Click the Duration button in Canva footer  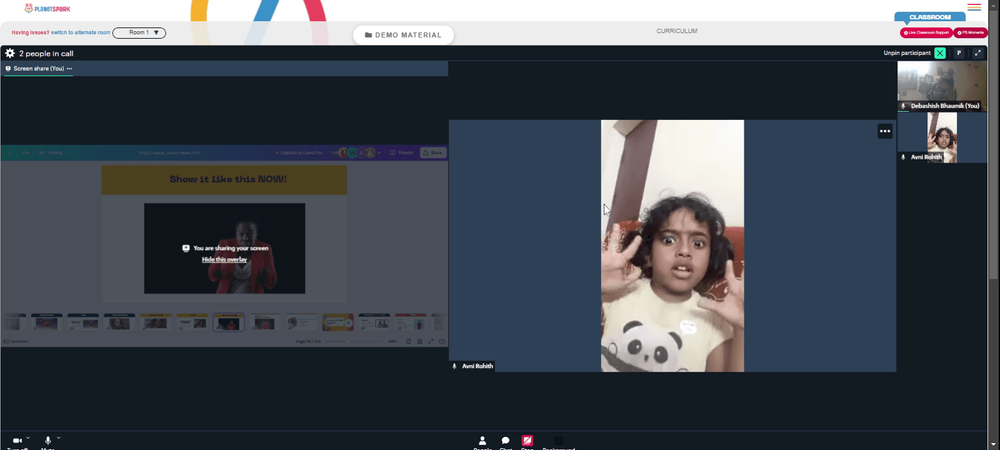17,342
